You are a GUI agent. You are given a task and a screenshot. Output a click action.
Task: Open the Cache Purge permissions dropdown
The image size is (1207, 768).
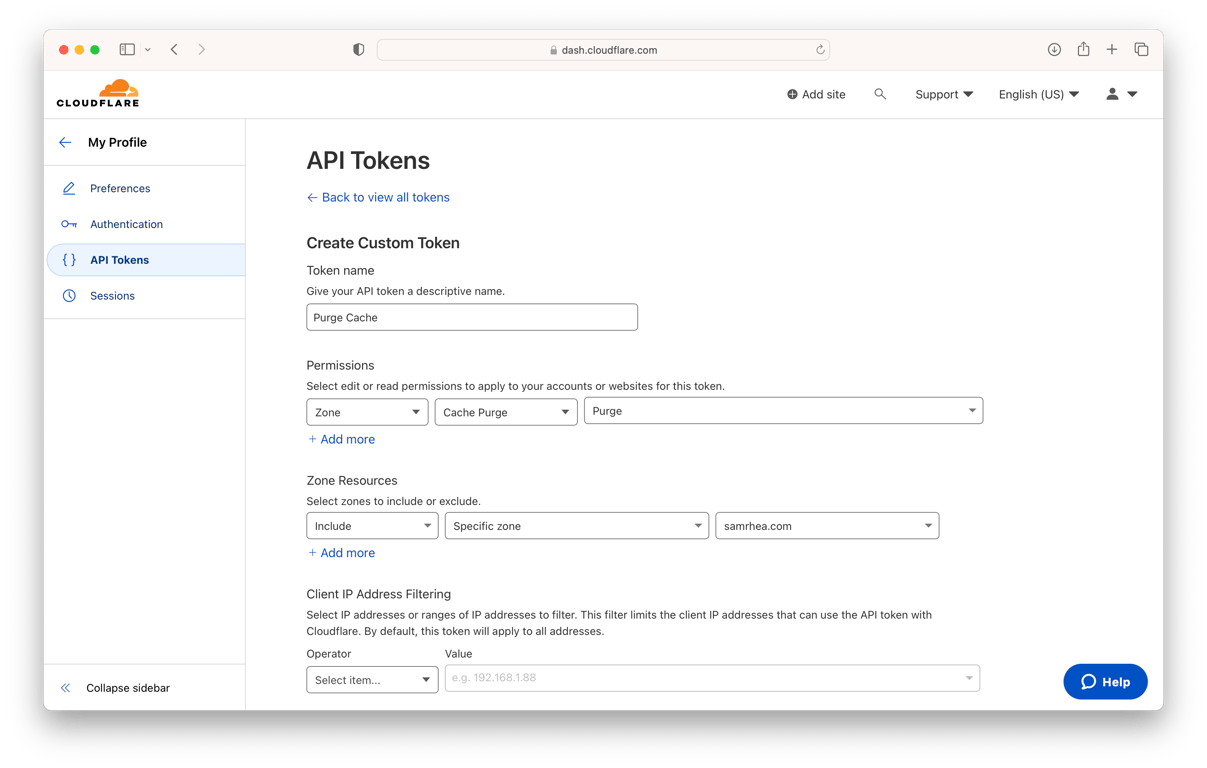[x=506, y=411]
